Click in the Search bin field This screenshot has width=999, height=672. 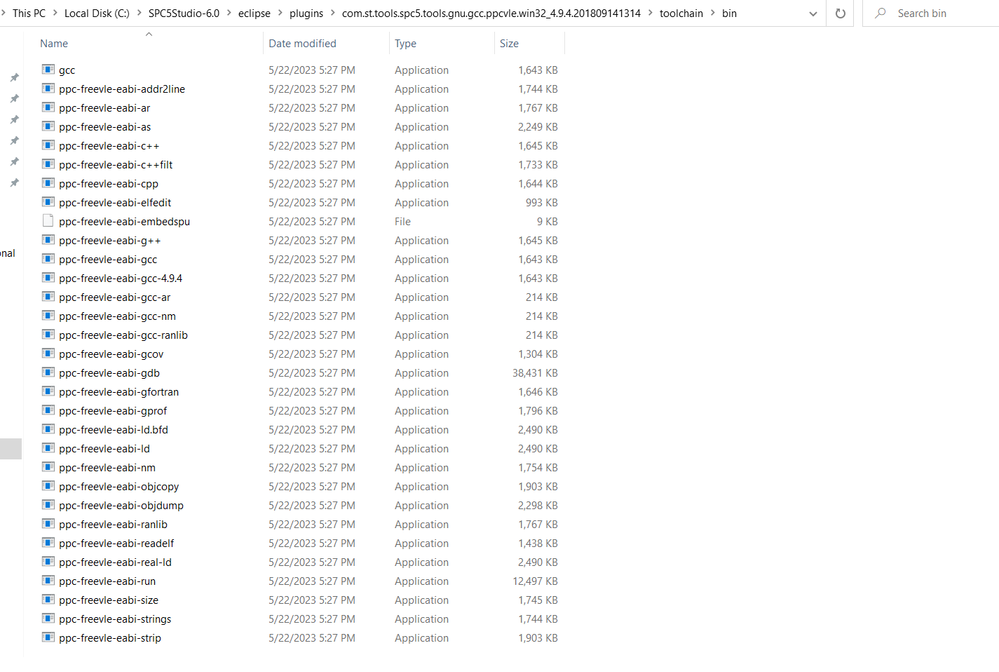click(x=931, y=13)
